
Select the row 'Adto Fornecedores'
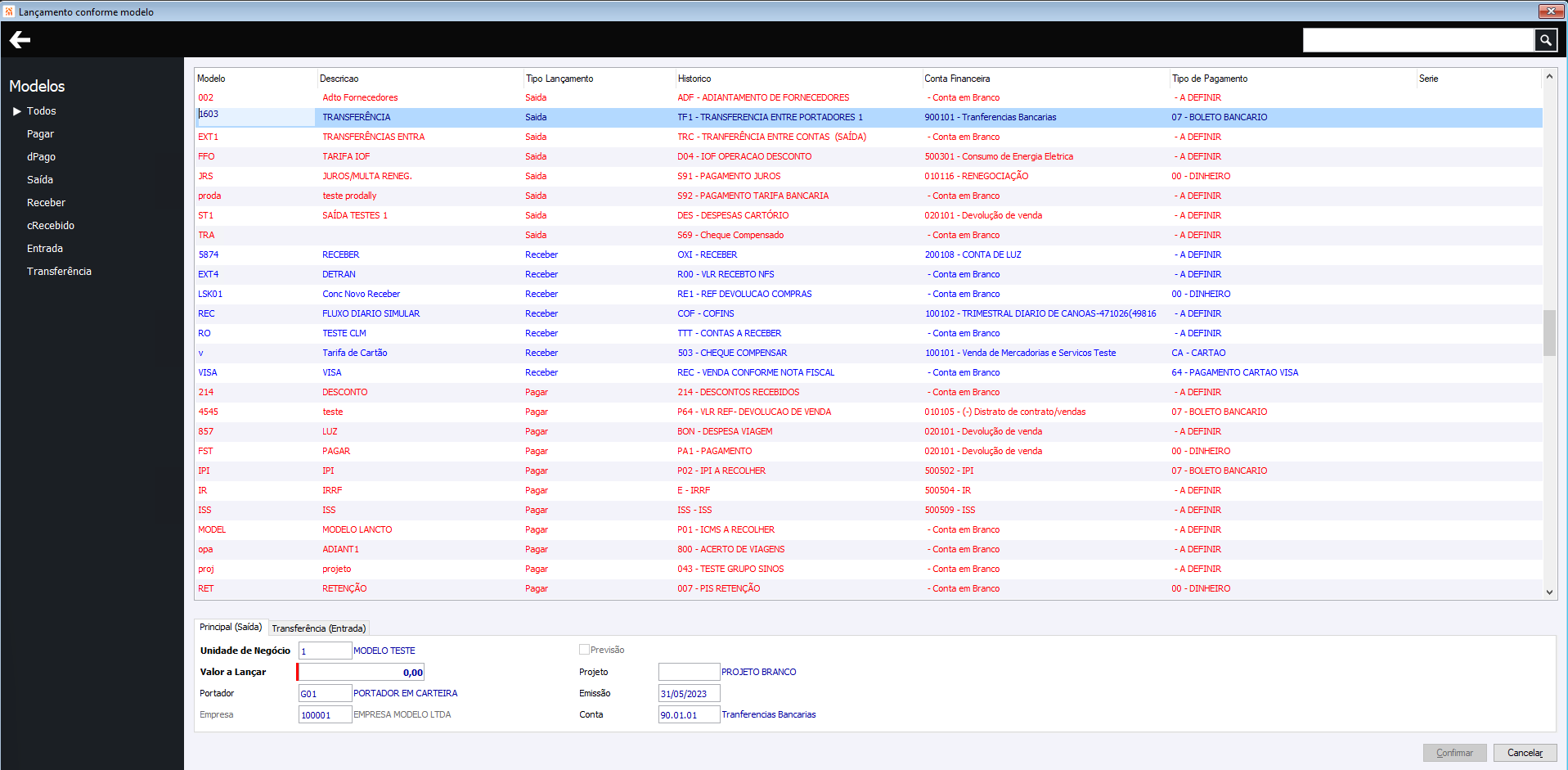point(868,97)
